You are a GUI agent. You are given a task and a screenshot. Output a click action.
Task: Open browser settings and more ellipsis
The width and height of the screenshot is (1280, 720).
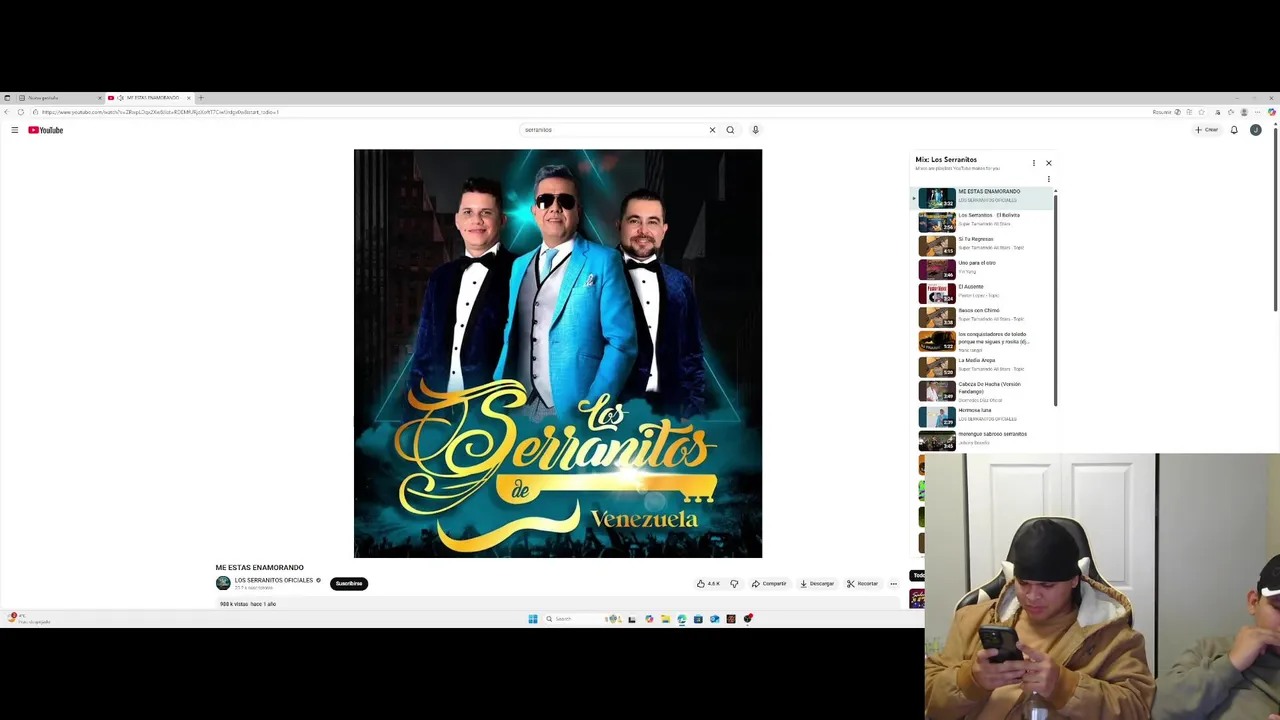(1258, 112)
